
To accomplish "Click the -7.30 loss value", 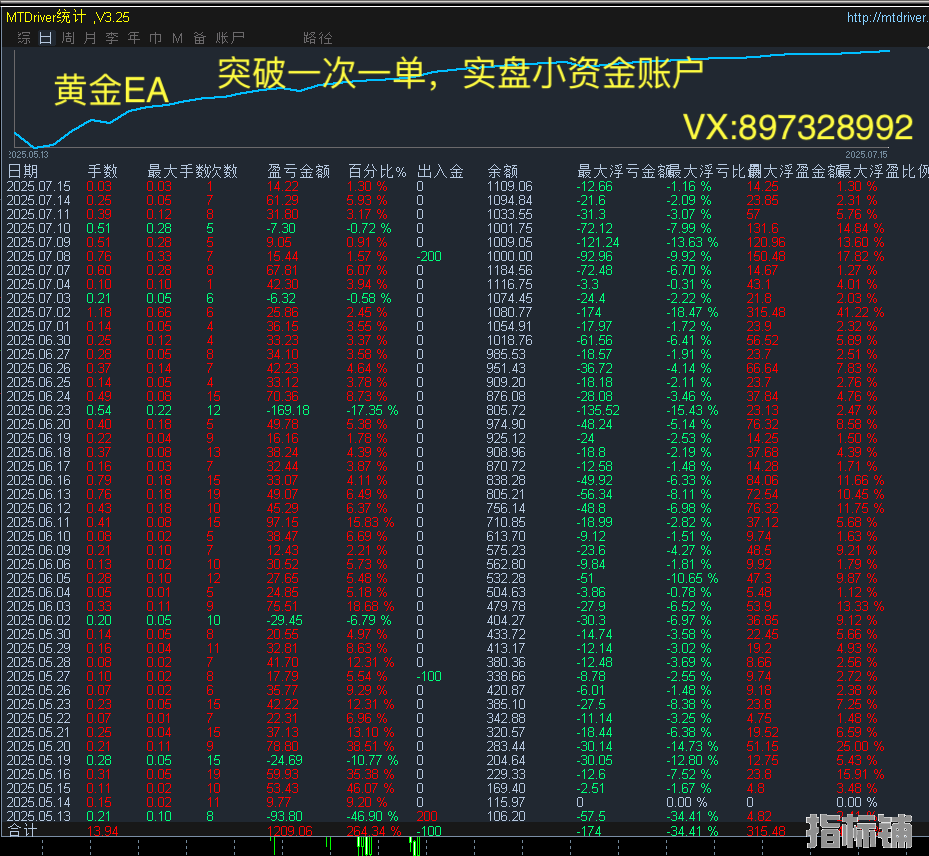I will tap(281, 229).
